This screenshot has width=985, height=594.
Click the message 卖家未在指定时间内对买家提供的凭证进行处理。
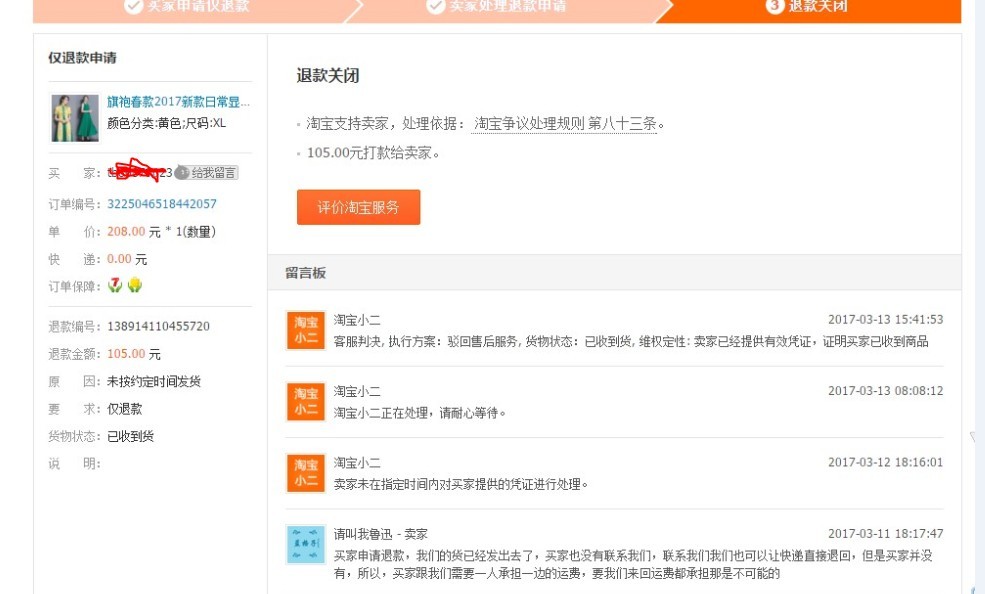(x=460, y=485)
